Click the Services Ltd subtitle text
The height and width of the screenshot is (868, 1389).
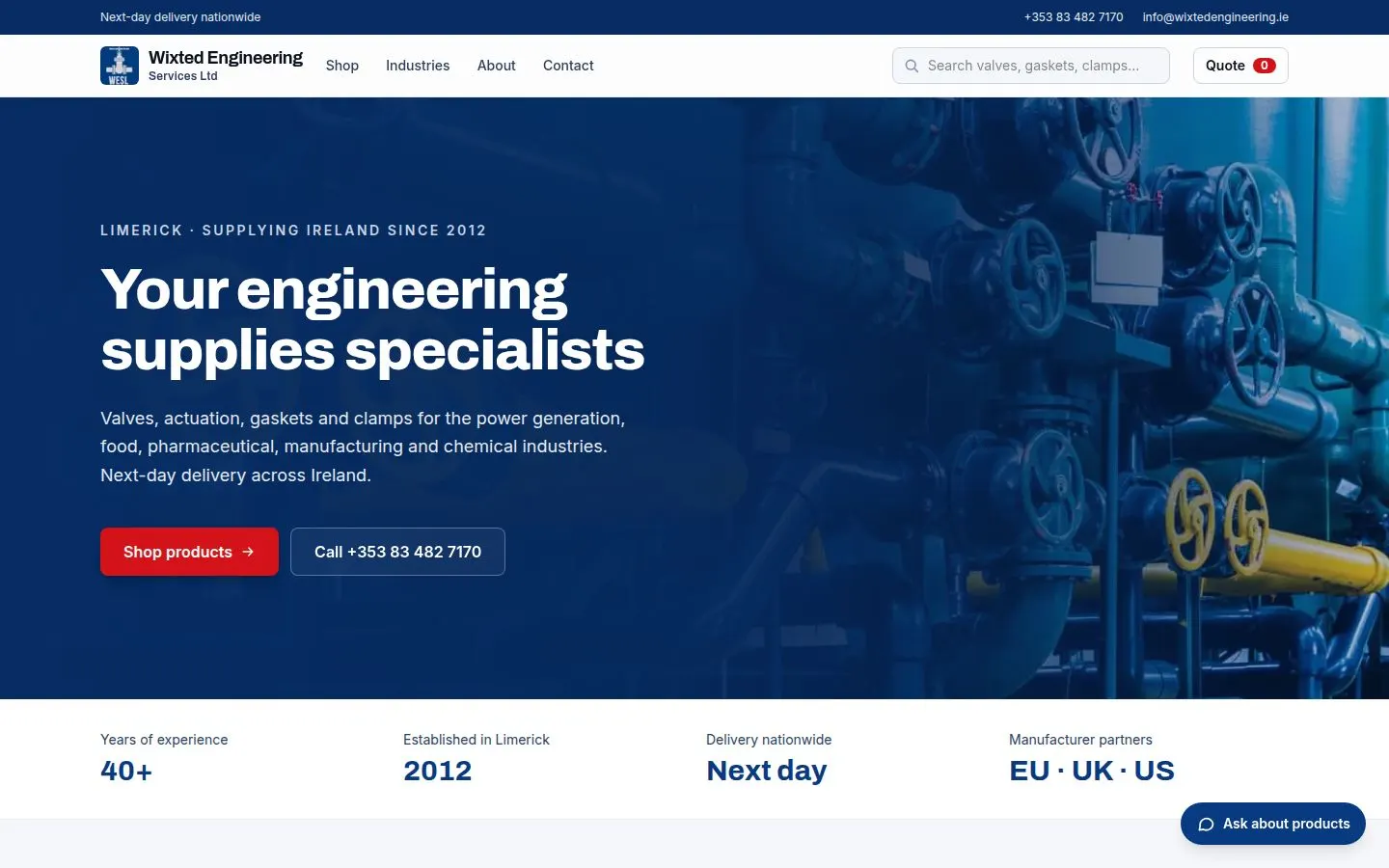183,76
